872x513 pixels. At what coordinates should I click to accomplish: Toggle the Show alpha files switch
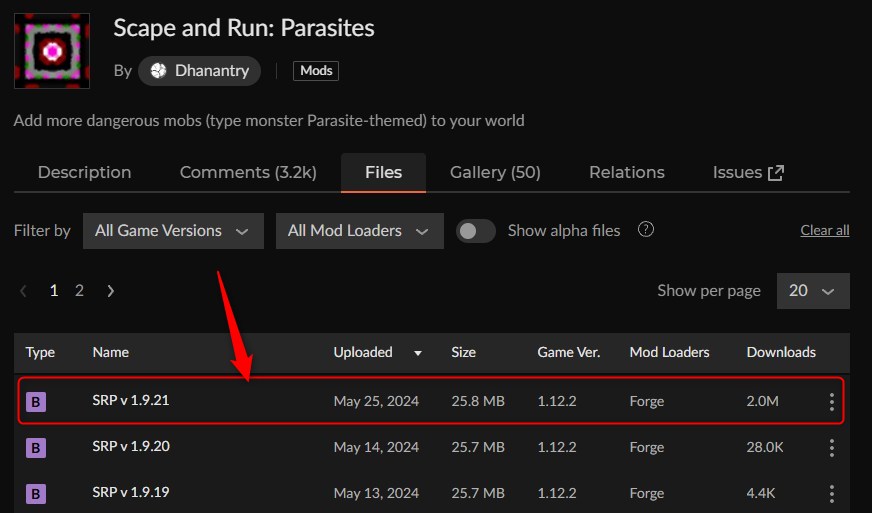(475, 231)
